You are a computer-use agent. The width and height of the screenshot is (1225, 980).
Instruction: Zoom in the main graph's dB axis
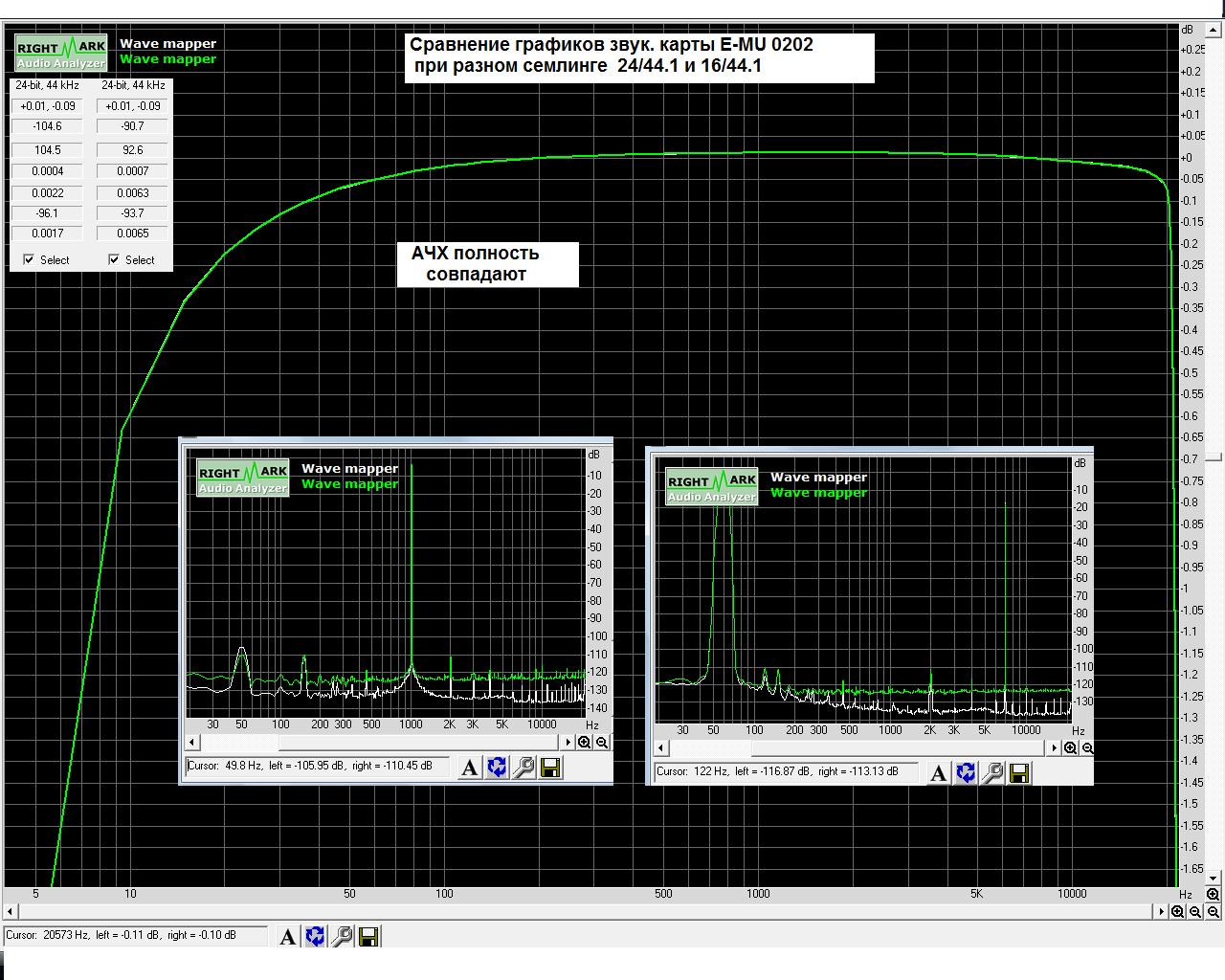1214,894
